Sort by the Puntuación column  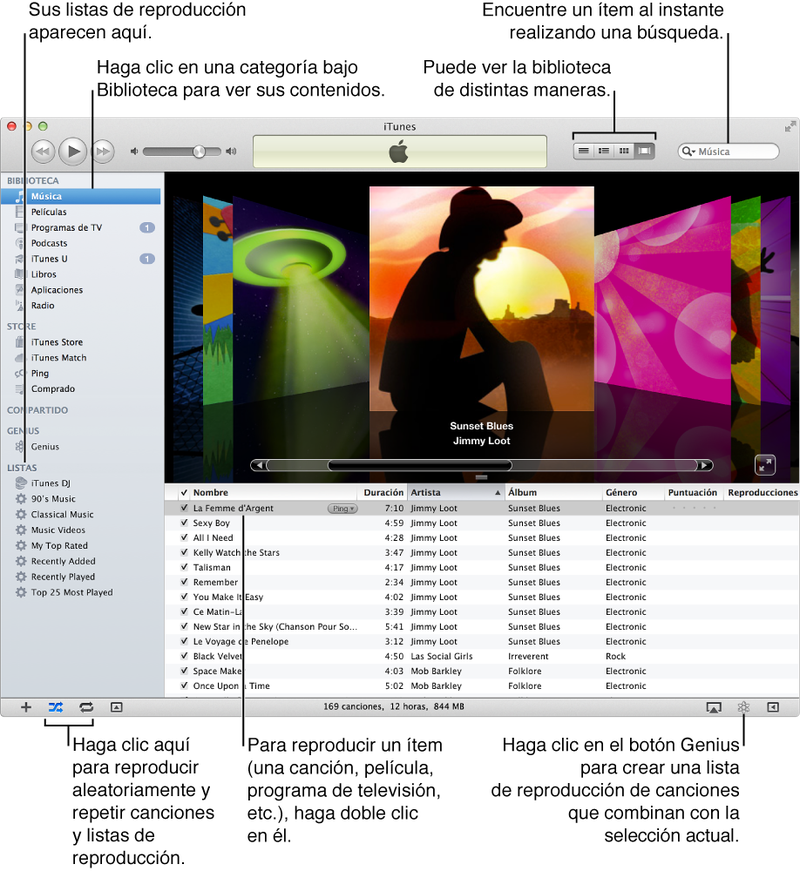coord(693,492)
